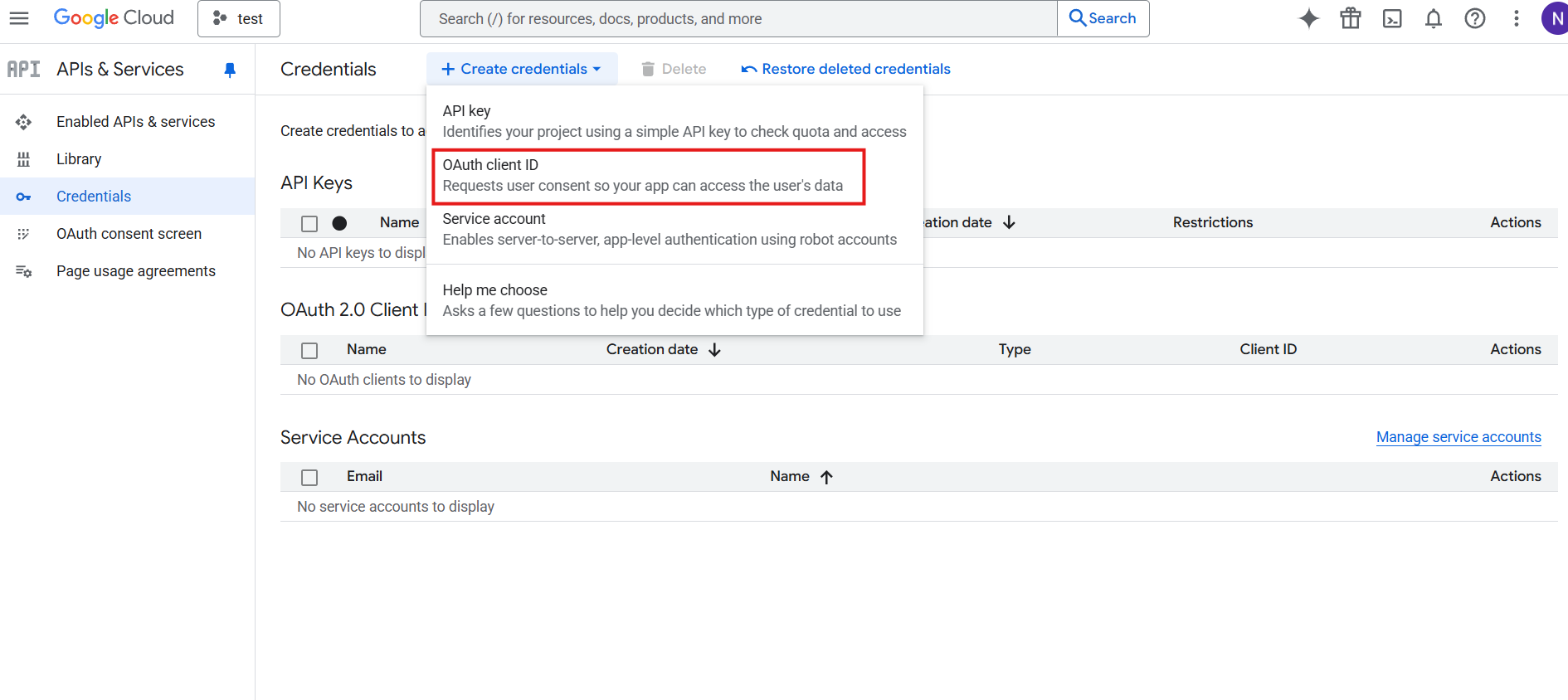The image size is (1568, 700).
Task: Open the notifications bell
Action: 1433,18
